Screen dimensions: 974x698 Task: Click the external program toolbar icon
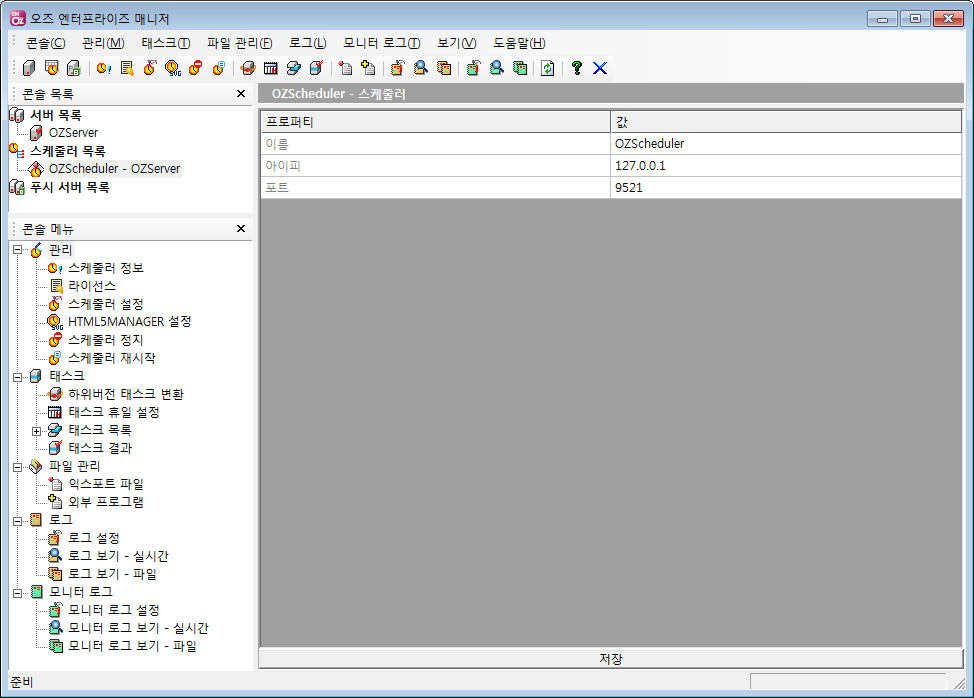(x=368, y=68)
